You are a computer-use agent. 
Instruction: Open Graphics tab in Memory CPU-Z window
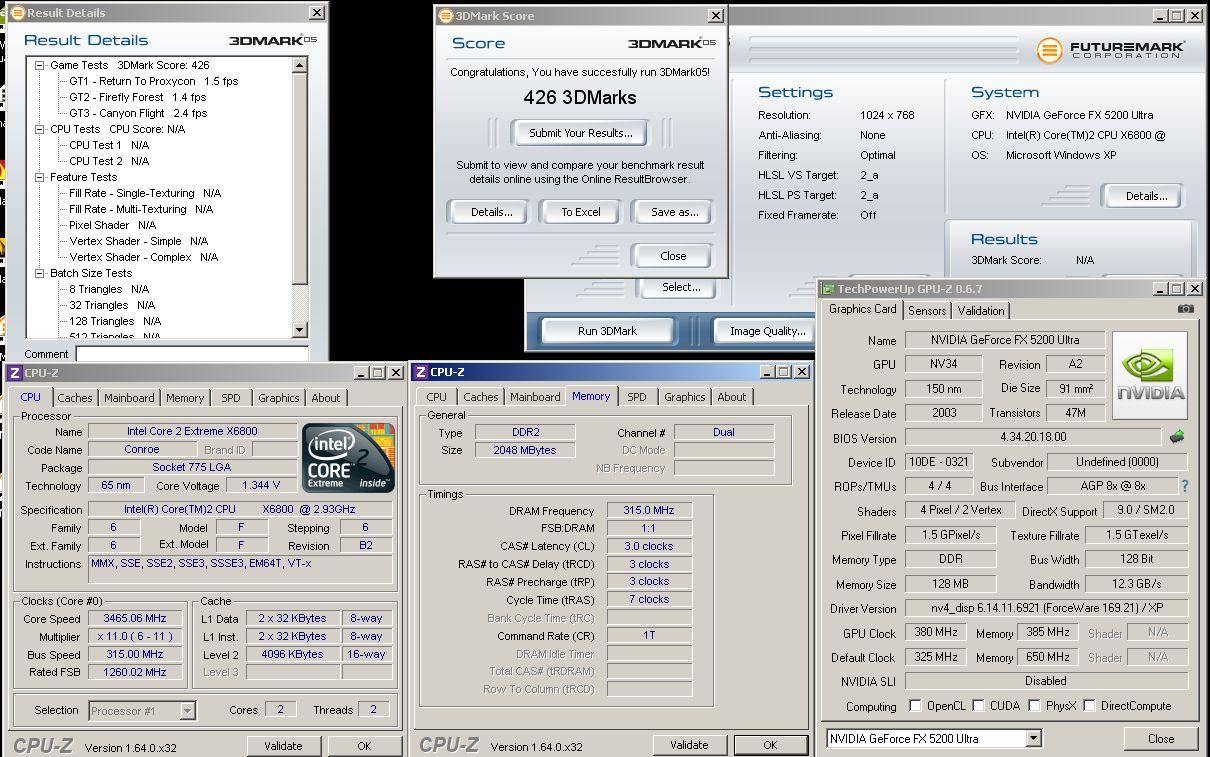tap(685, 397)
